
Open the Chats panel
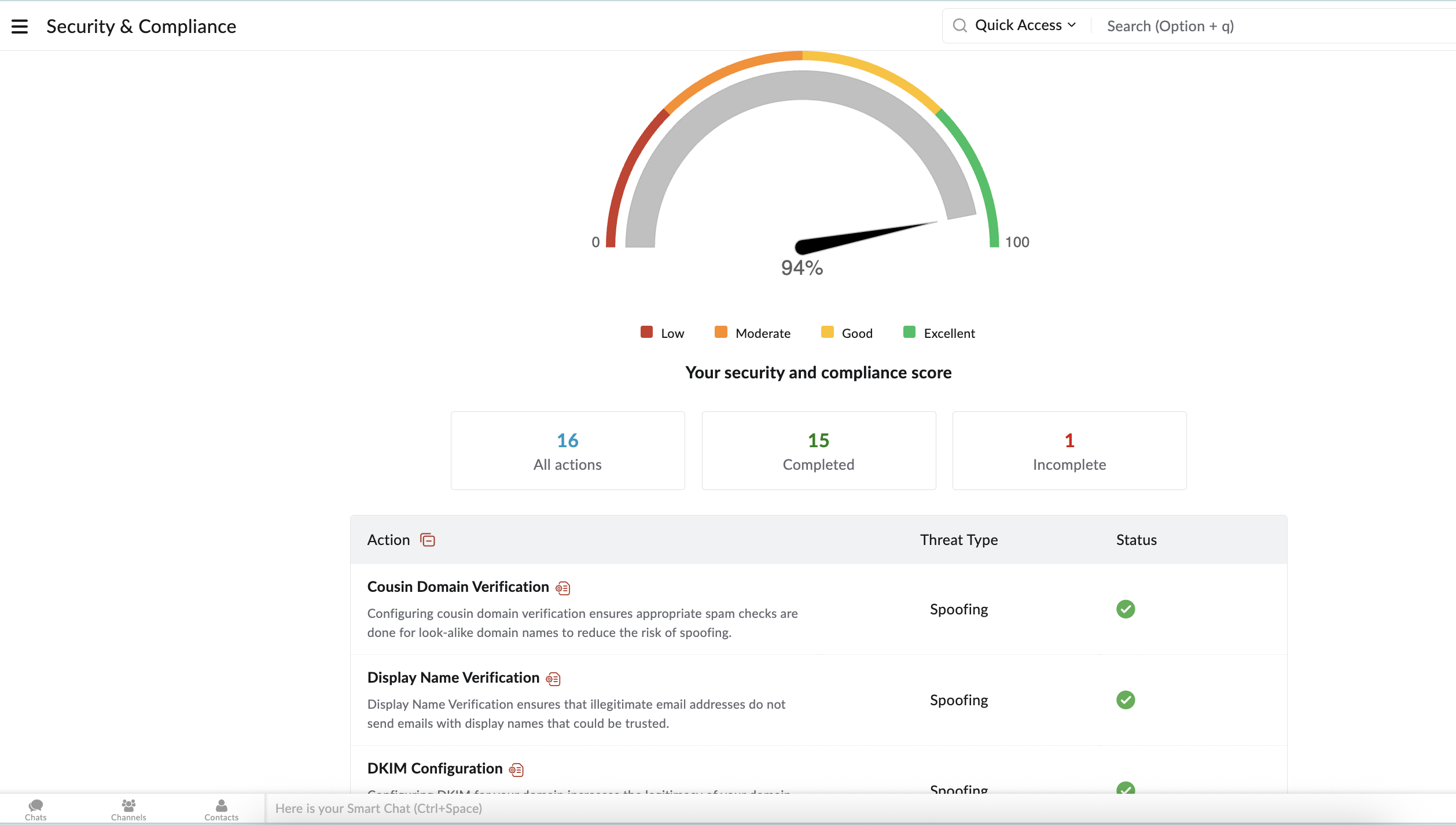click(36, 809)
